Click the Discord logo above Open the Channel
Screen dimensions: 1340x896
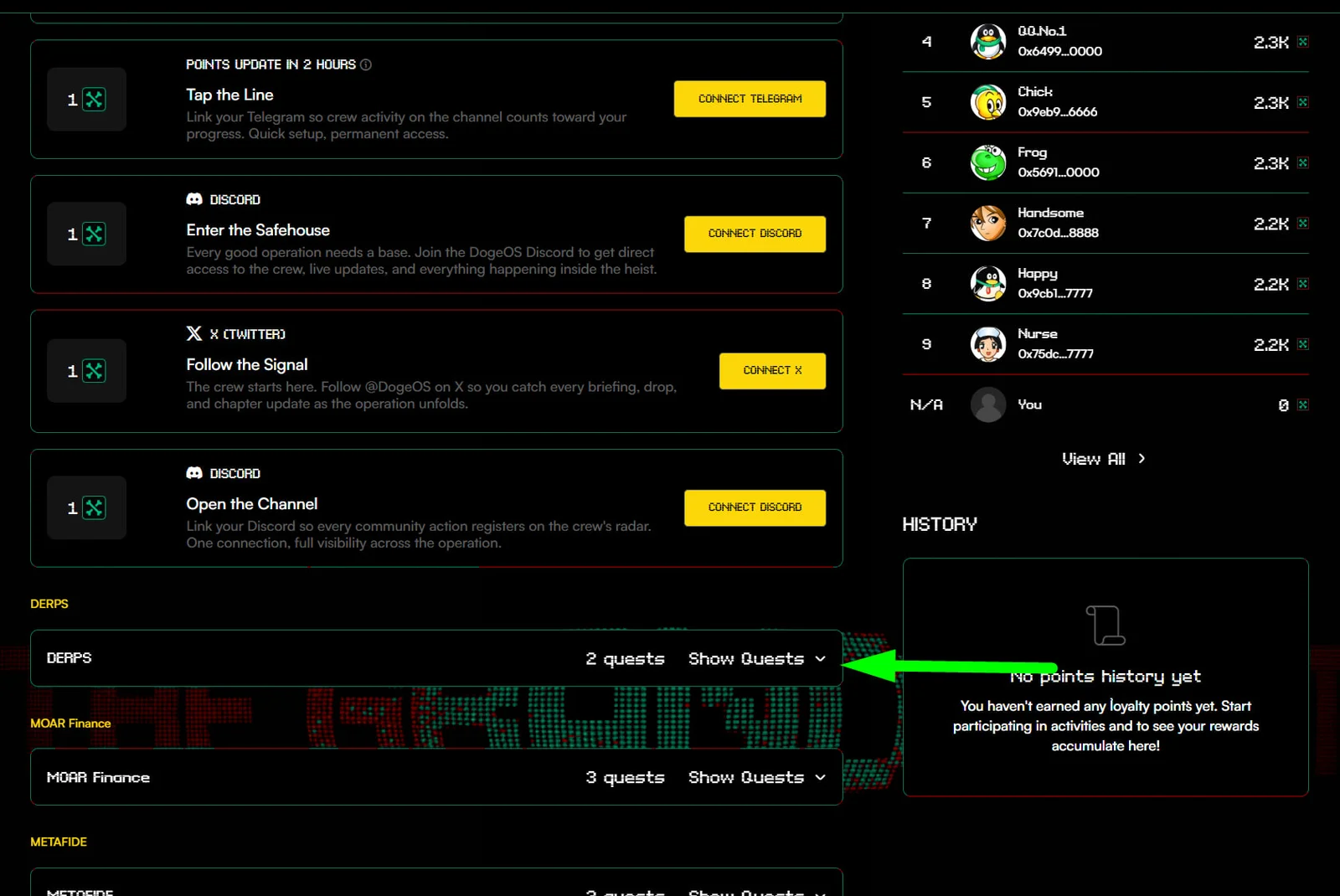point(194,473)
